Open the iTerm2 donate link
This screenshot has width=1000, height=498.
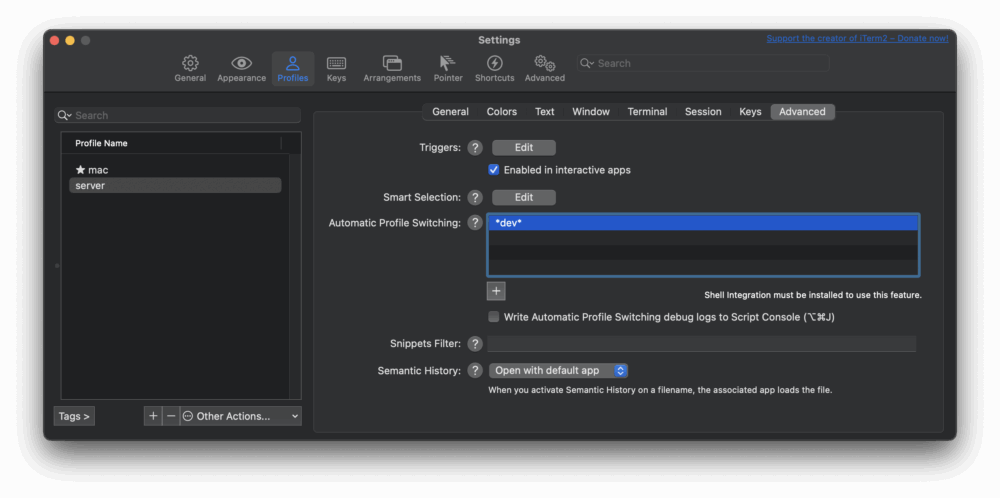point(857,38)
